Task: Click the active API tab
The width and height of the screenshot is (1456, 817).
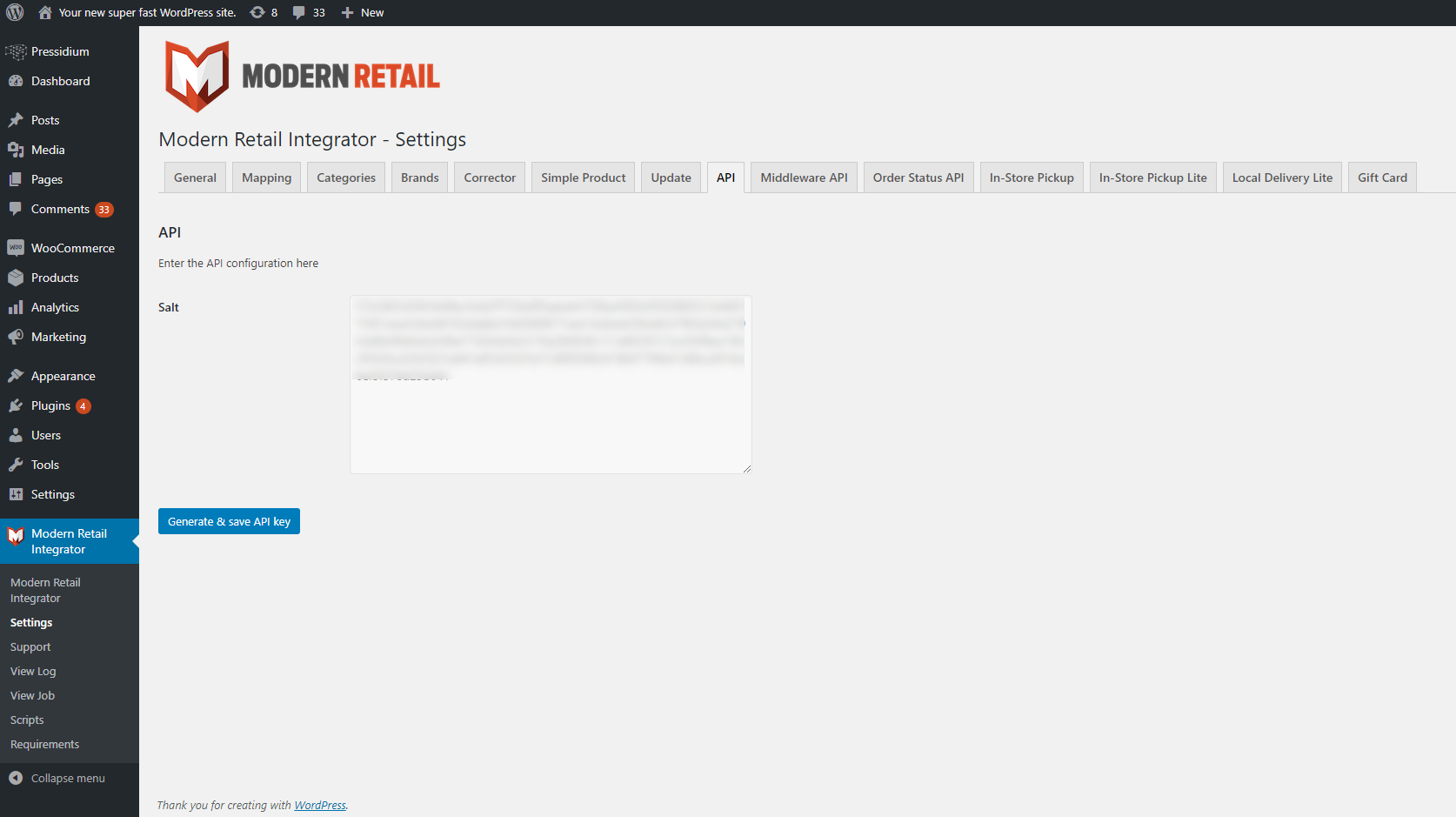Action: click(726, 177)
